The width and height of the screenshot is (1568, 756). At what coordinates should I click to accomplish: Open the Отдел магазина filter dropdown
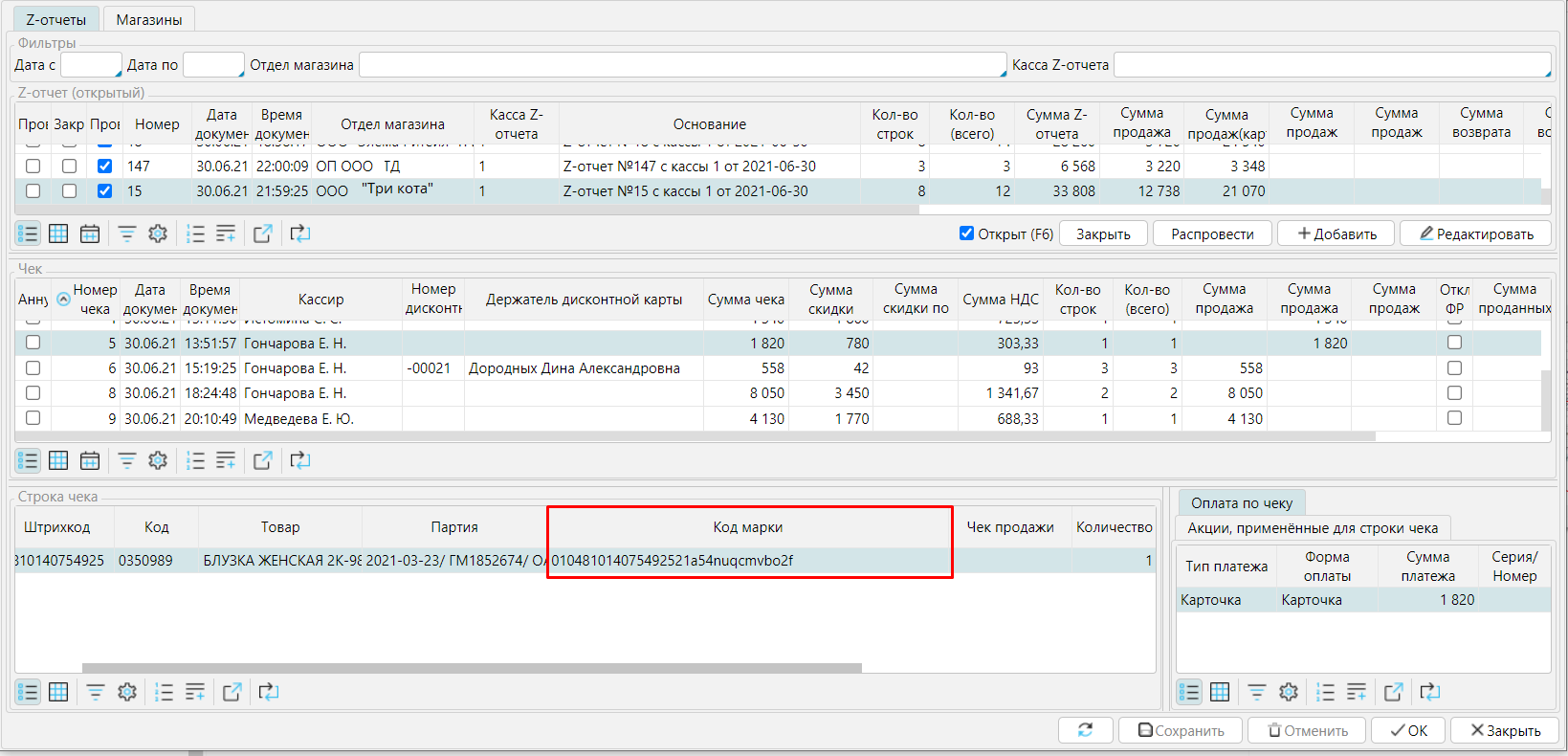pyautogui.click(x=682, y=65)
